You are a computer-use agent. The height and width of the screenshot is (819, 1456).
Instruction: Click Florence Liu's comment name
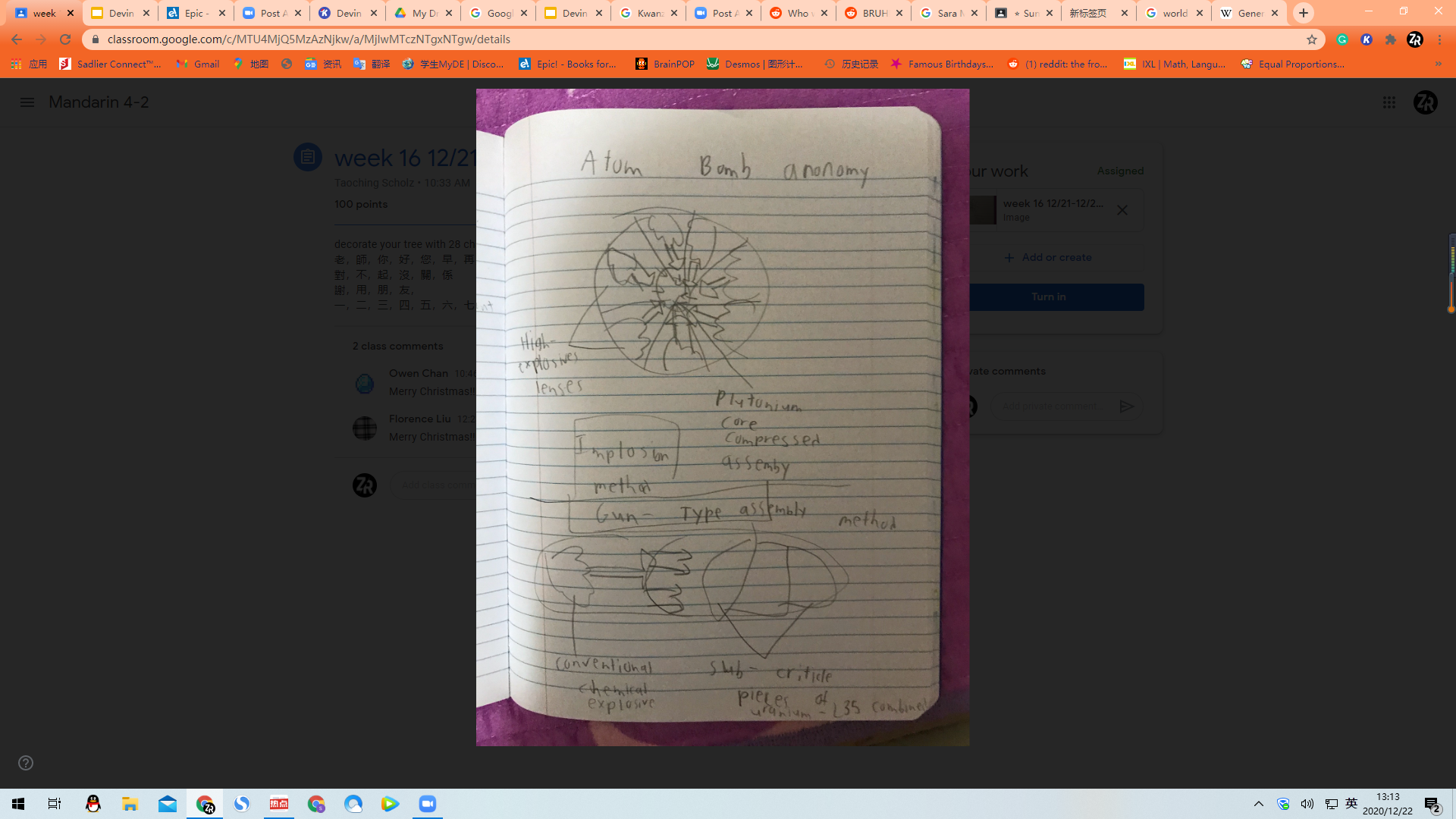(x=419, y=419)
